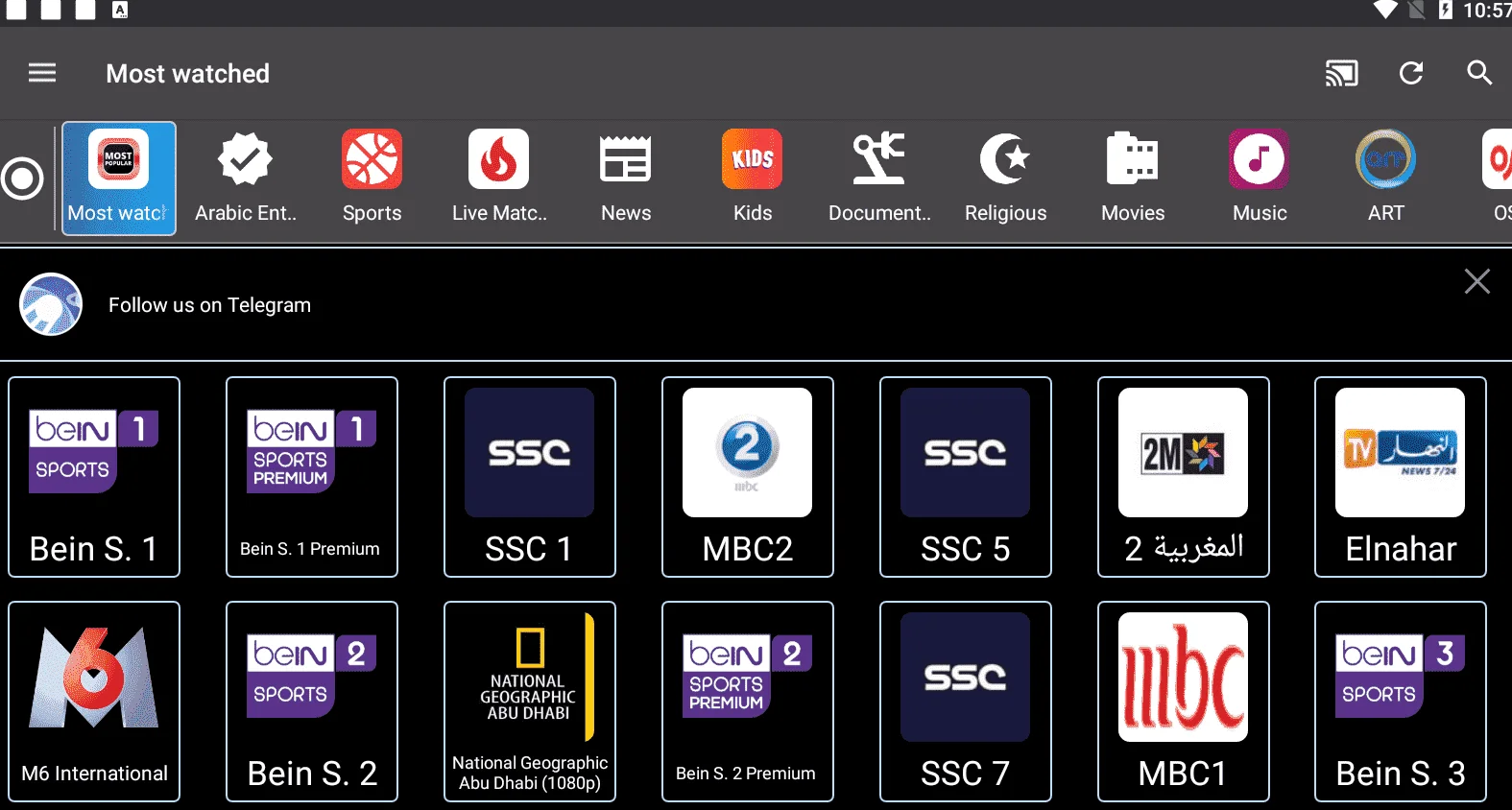Open the SSC 7 channel
The height and width of the screenshot is (810, 1512).
(x=966, y=702)
